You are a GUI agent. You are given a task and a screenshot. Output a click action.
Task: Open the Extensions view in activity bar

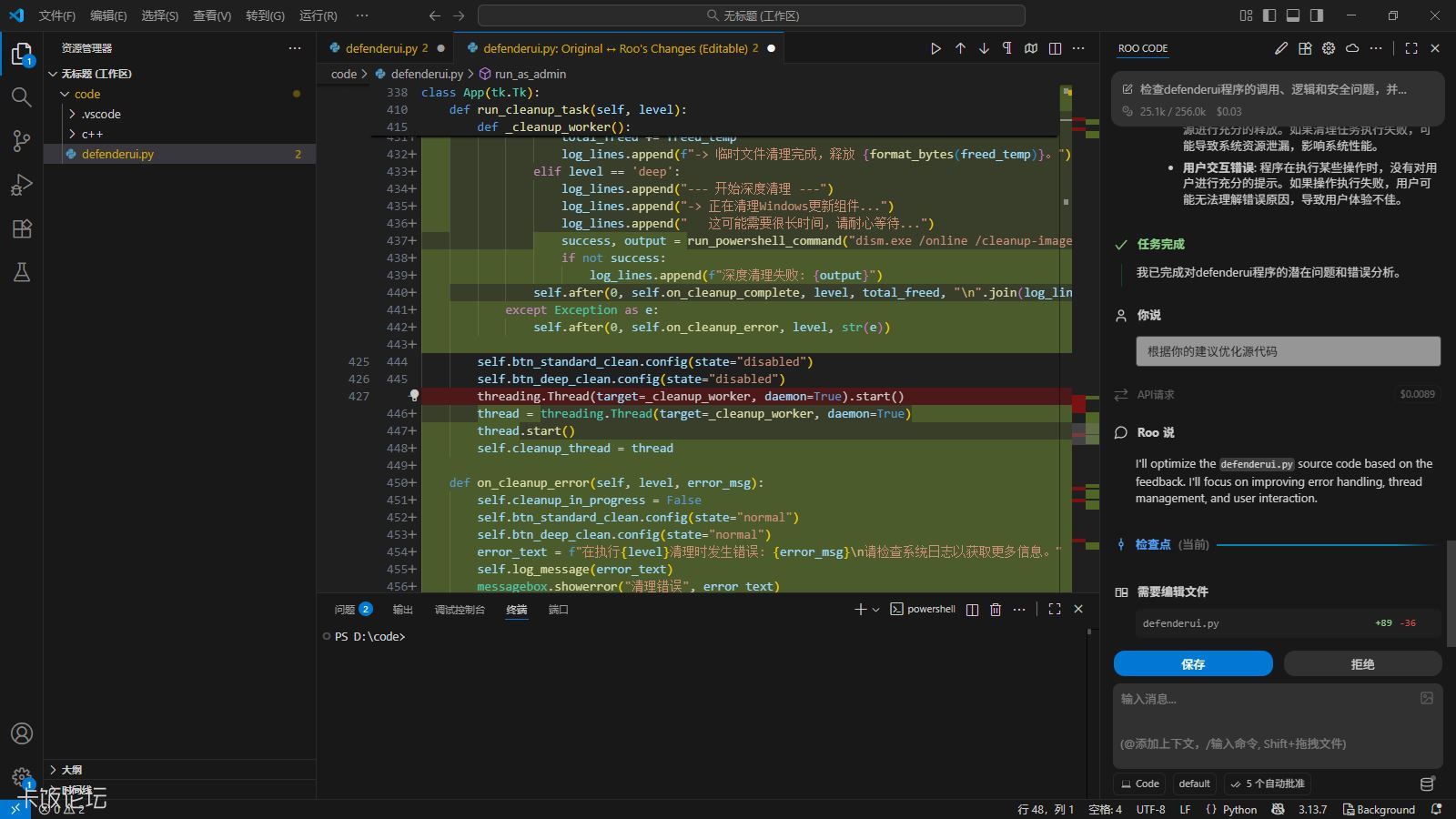click(x=22, y=229)
